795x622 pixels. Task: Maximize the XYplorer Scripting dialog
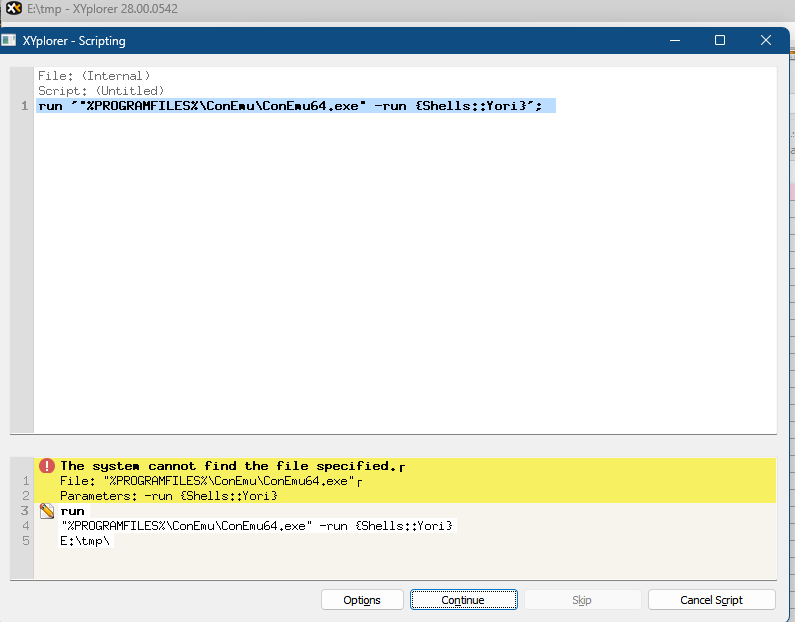click(719, 41)
